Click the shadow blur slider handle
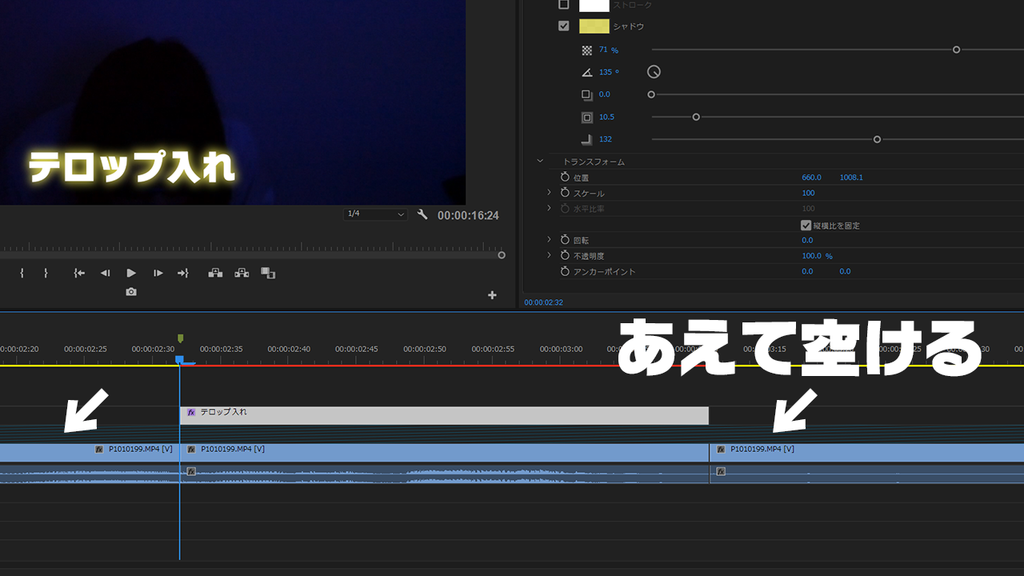Image resolution: width=1024 pixels, height=576 pixels. (877, 139)
